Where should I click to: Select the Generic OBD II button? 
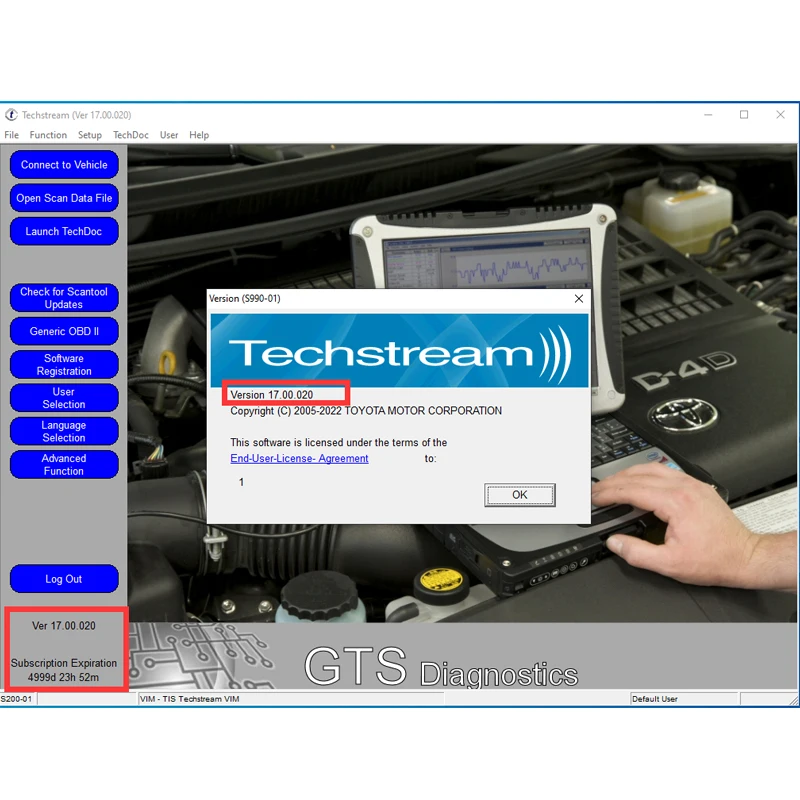pyautogui.click(x=64, y=331)
